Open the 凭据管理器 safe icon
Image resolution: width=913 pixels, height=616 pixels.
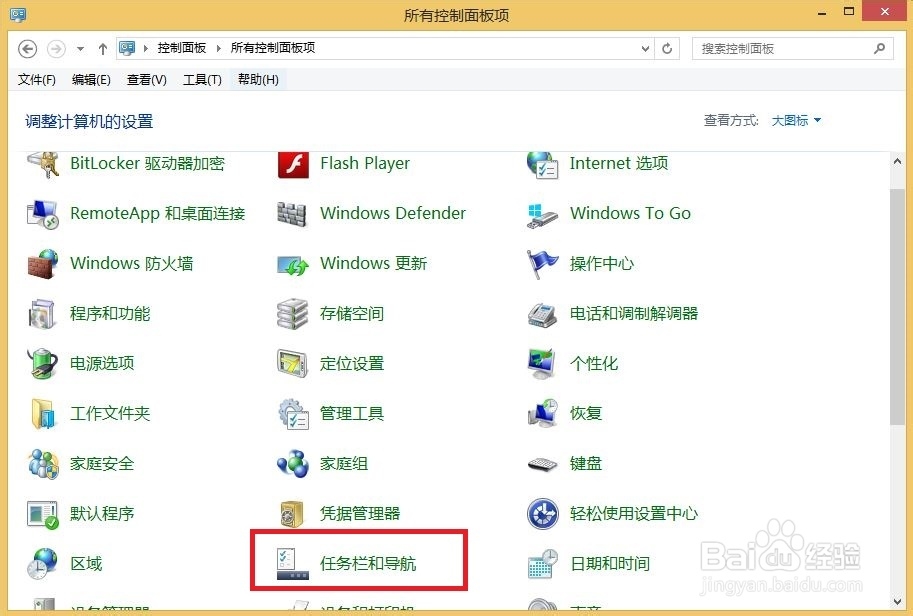pyautogui.click(x=292, y=514)
